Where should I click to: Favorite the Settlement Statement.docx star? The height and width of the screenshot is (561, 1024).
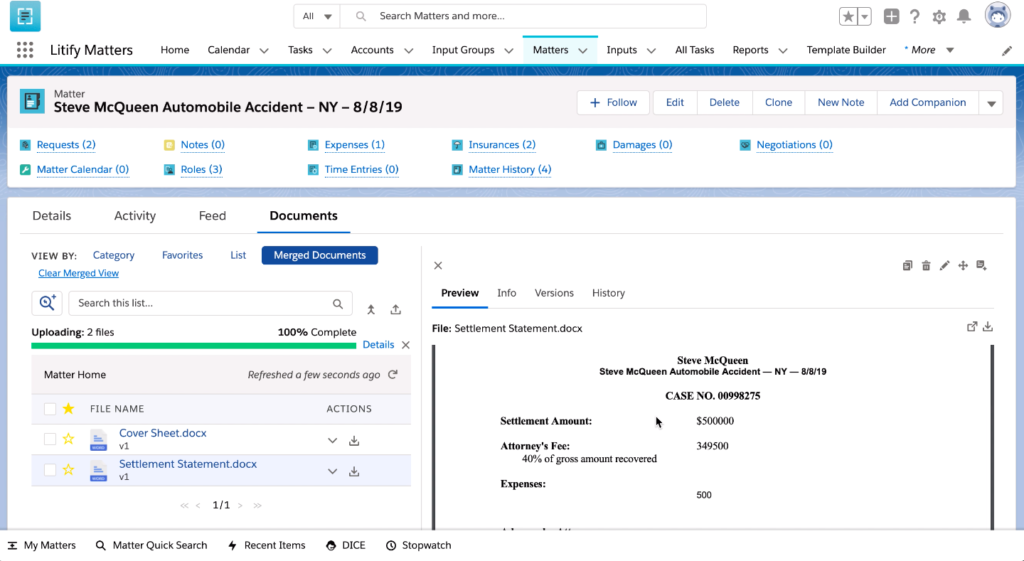tap(69, 470)
